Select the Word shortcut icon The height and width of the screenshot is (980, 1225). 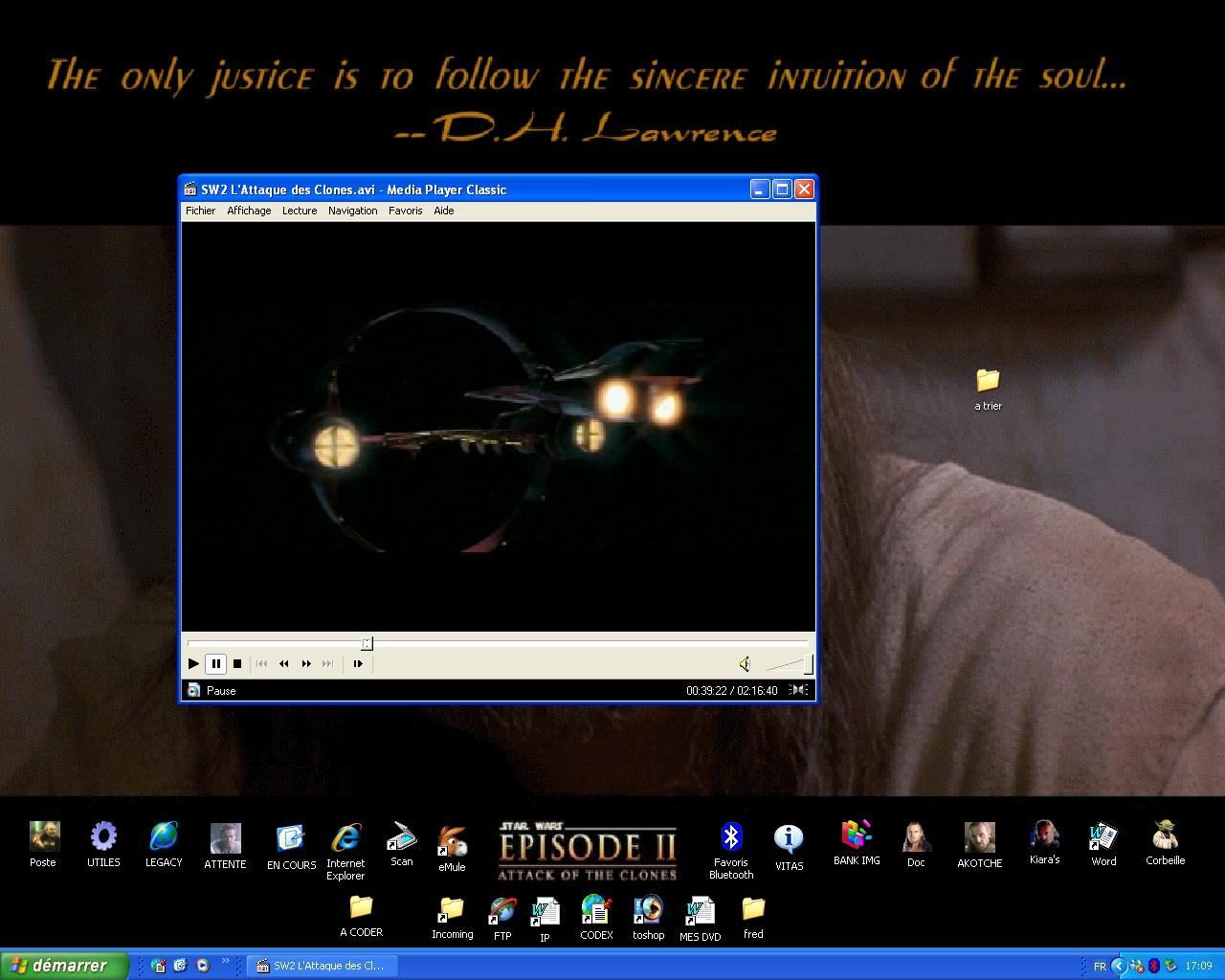1103,844
